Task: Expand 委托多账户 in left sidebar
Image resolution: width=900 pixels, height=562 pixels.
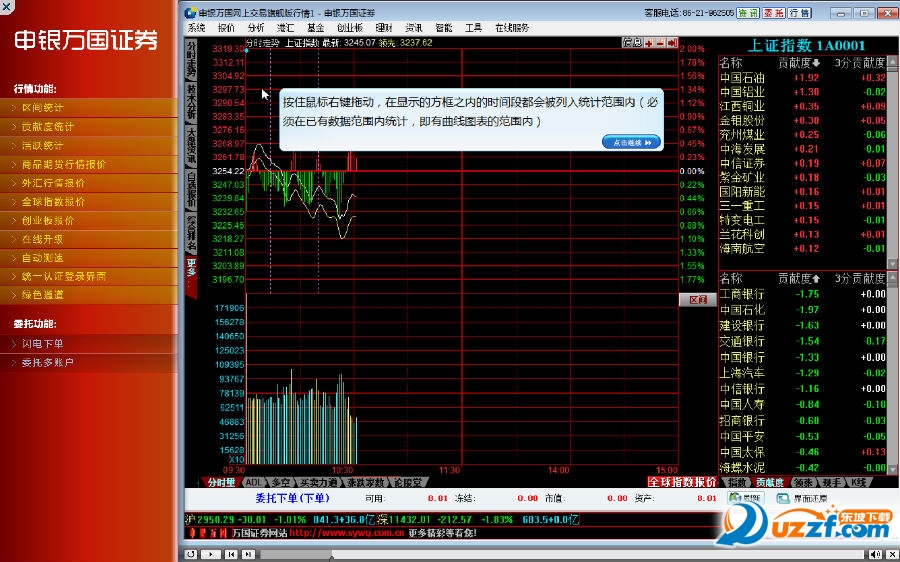Action: point(88,362)
